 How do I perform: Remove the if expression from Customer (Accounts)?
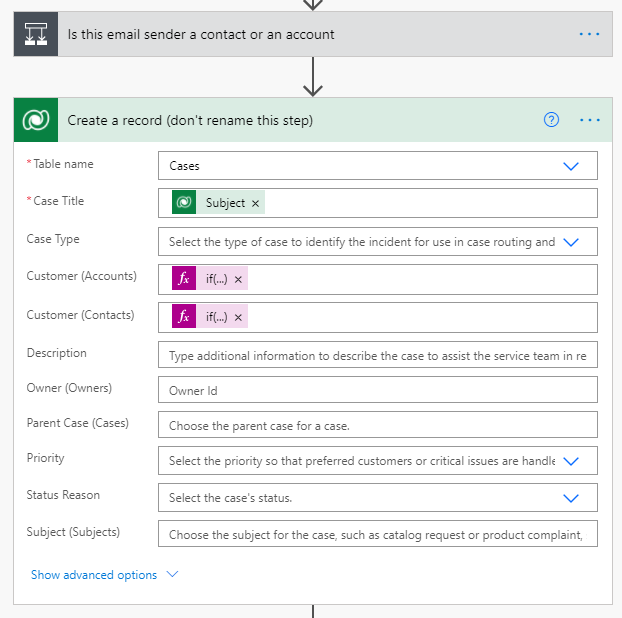pos(238,279)
